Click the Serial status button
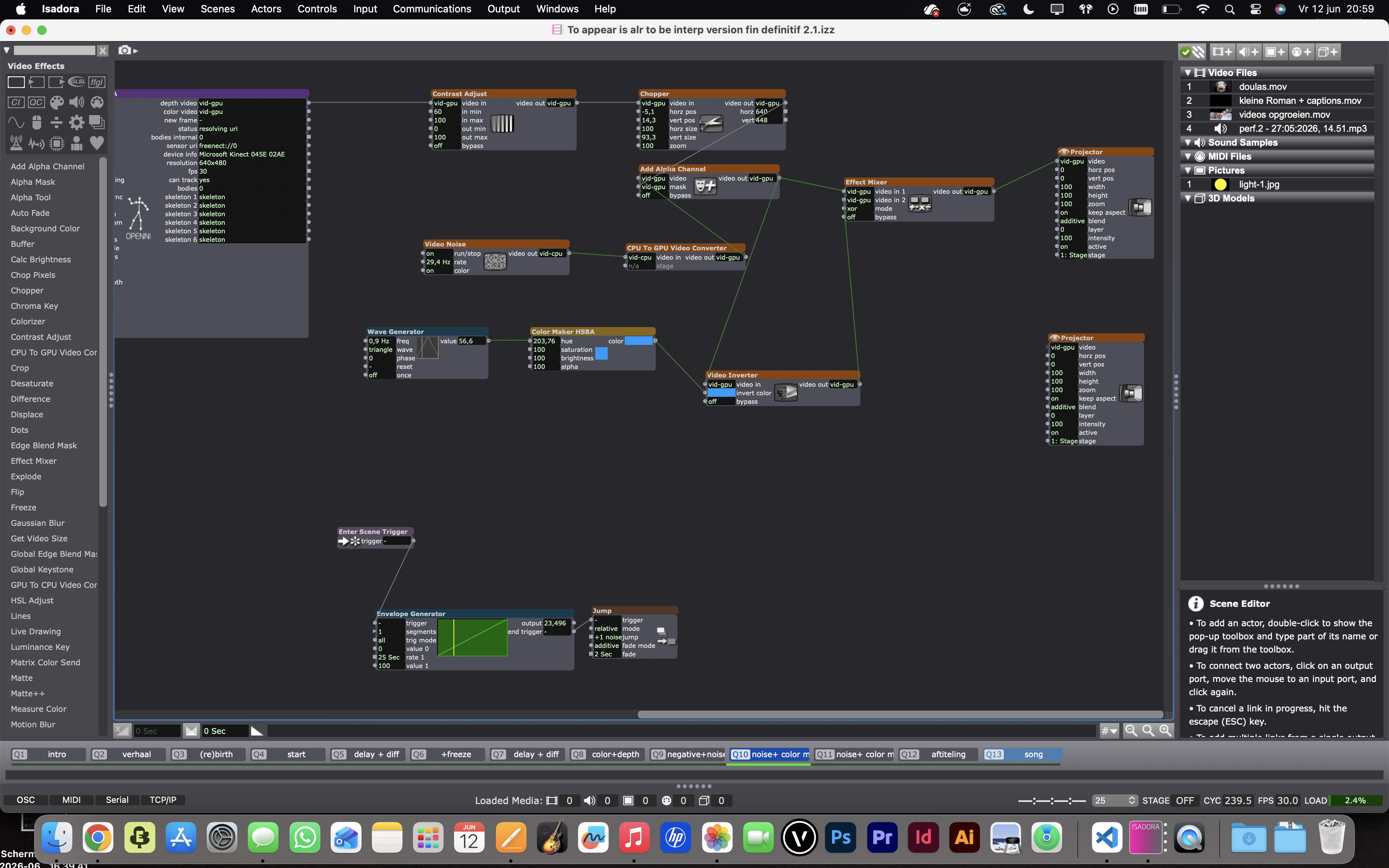The height and width of the screenshot is (868, 1389). point(117,800)
